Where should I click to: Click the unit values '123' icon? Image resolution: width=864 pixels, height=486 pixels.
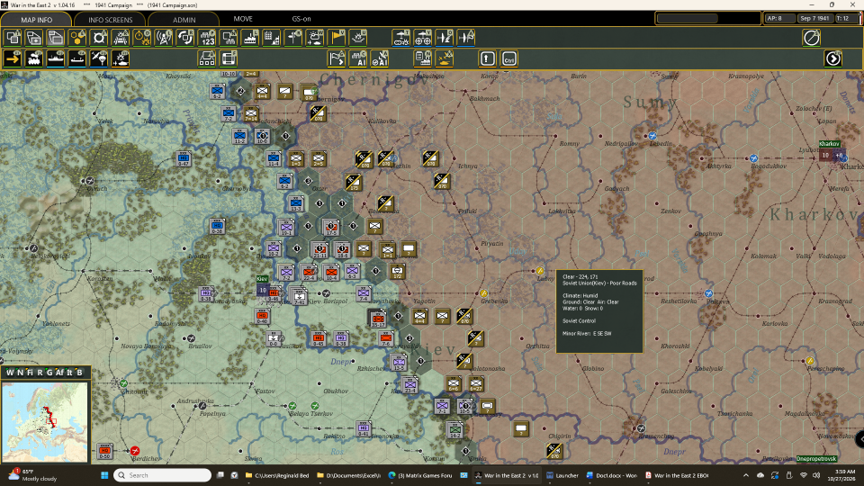coord(207,37)
